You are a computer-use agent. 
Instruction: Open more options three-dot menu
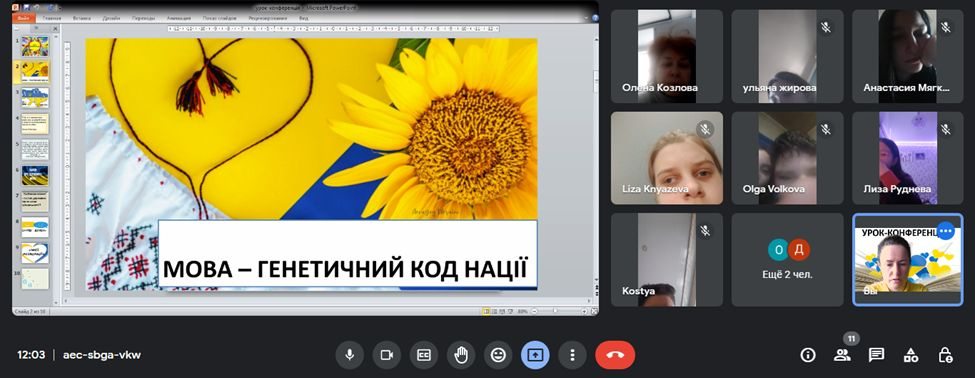click(572, 355)
